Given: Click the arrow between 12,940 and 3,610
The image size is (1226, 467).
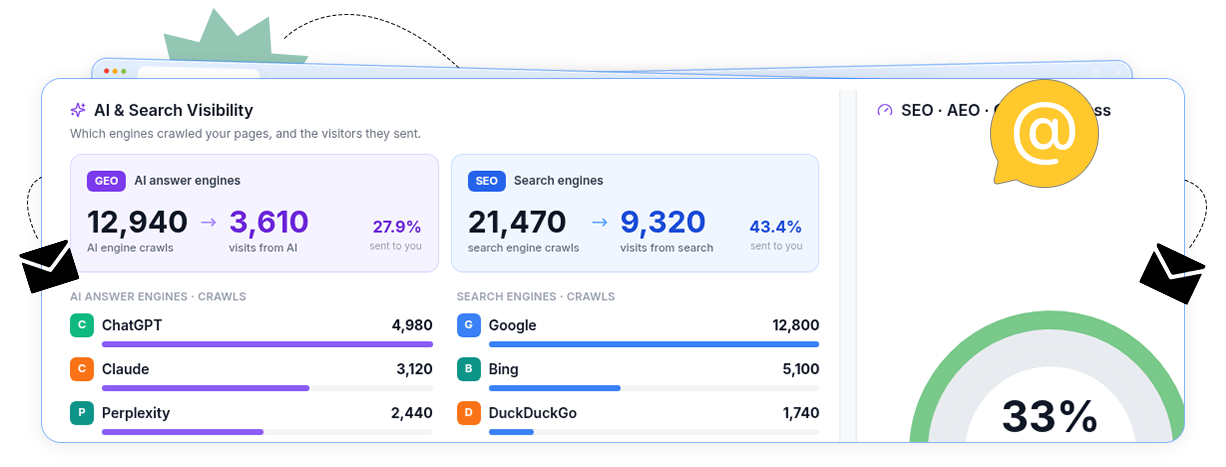Looking at the screenshot, I should [208, 222].
